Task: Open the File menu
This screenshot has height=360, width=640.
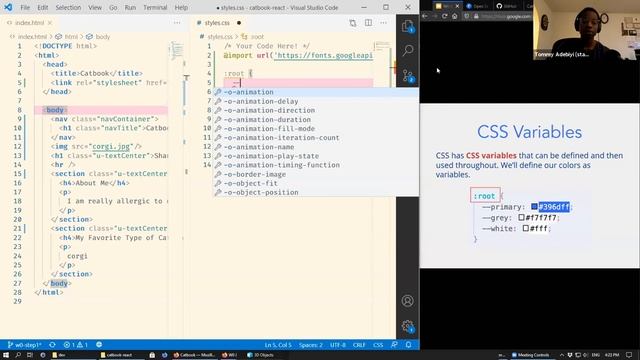Action: pyautogui.click(x=25, y=7)
